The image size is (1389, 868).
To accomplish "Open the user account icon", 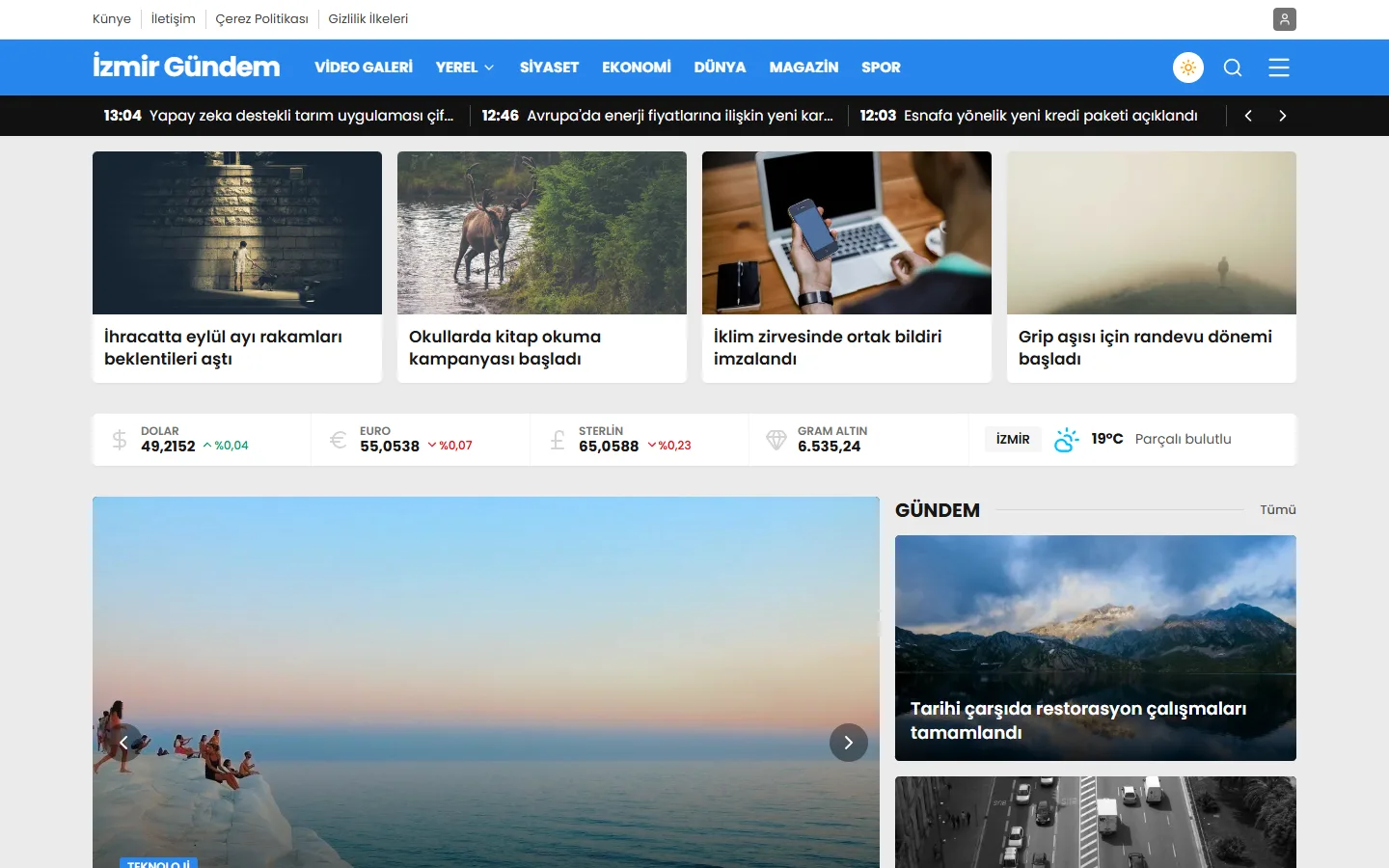I will click(x=1284, y=19).
